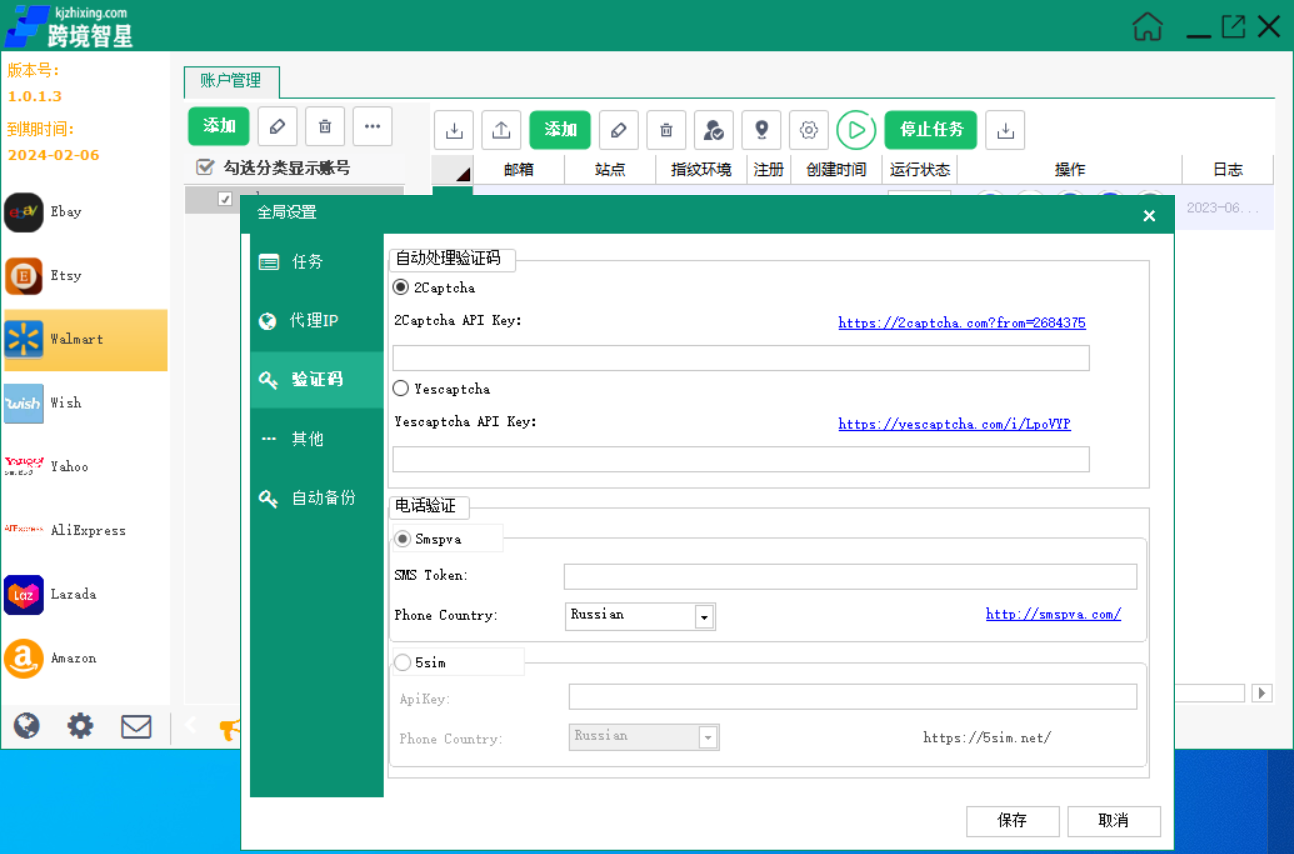Screen dimensions: 1294x854
Task: Click the 保存 button
Action: click(1013, 821)
